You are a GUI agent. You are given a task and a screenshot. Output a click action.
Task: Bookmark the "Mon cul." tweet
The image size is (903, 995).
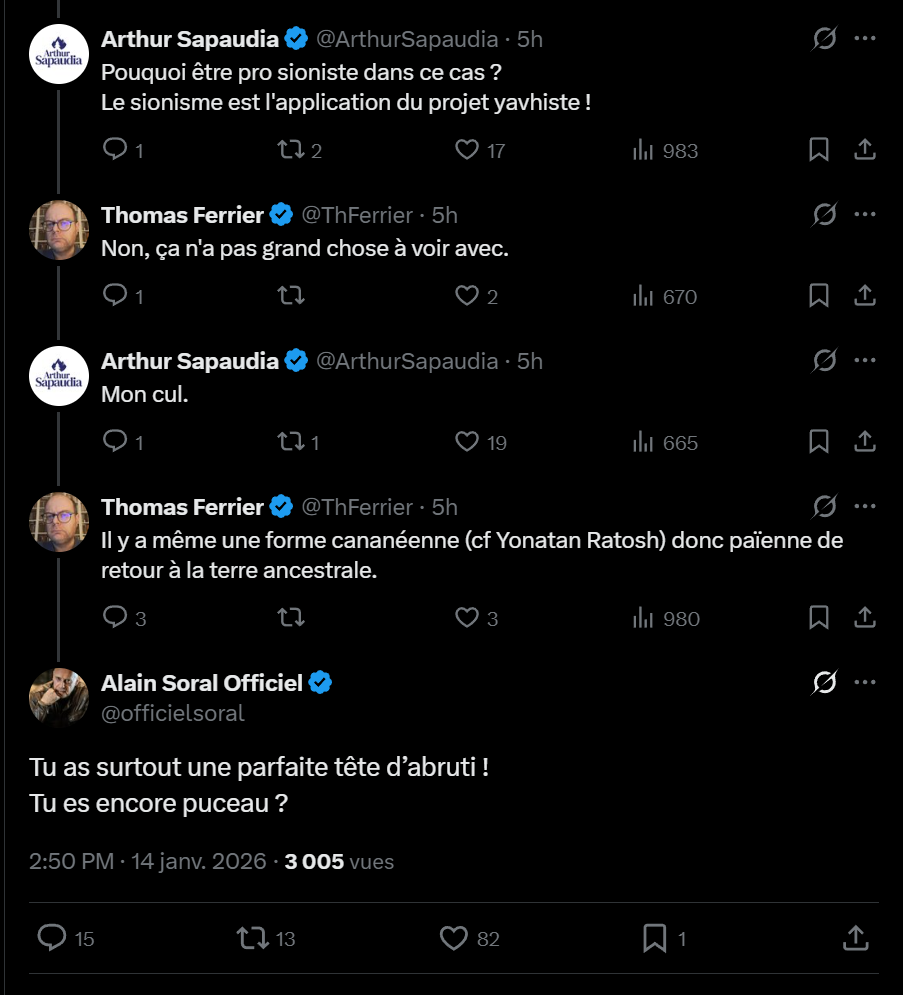[x=818, y=442]
